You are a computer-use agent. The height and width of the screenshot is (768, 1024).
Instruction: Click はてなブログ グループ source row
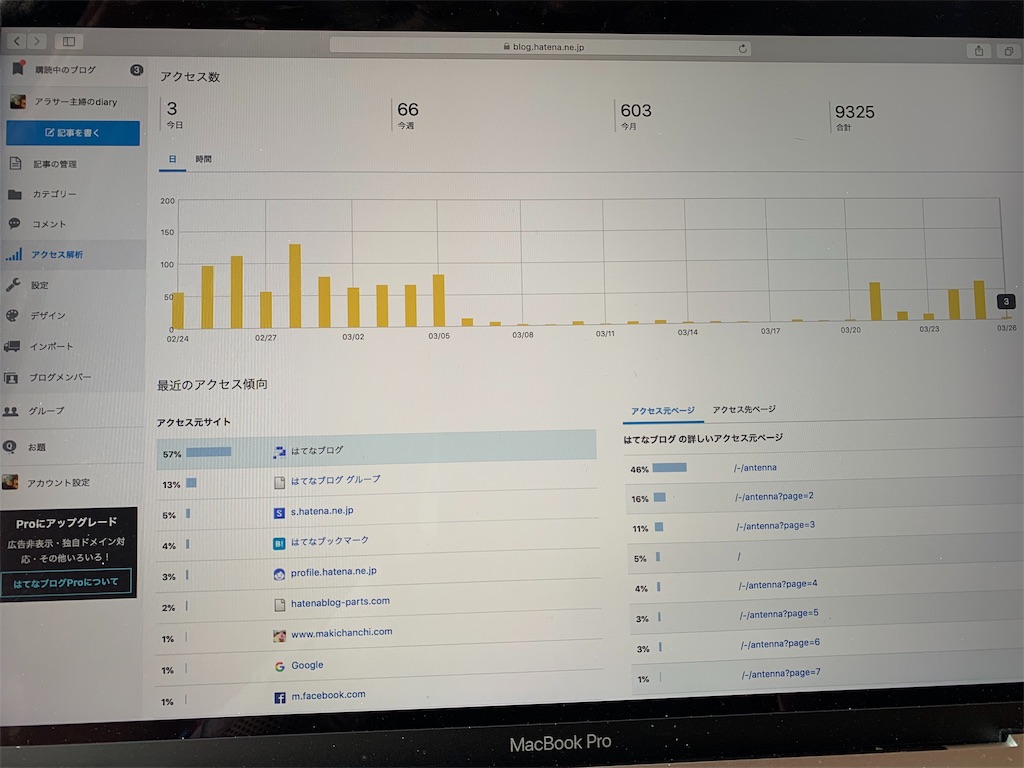tap(377, 482)
